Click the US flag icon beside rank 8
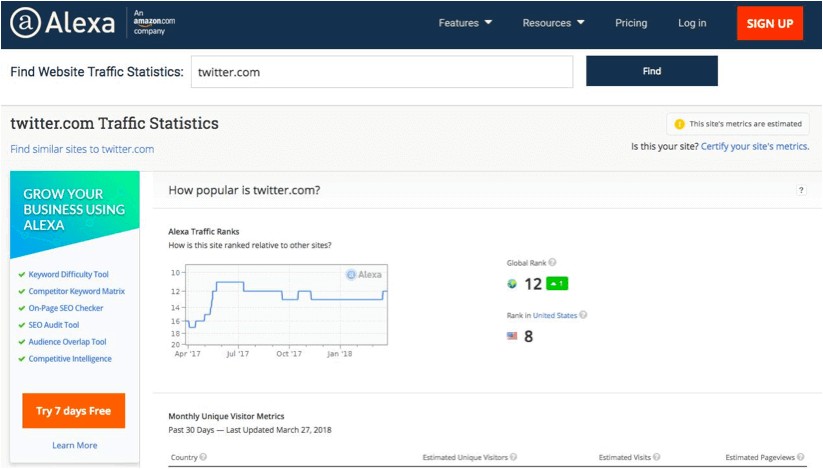 coord(512,336)
